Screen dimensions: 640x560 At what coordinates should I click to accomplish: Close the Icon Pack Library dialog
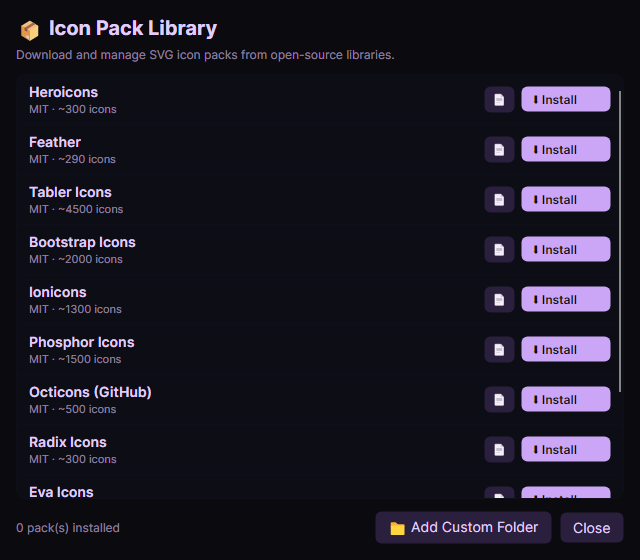click(x=591, y=528)
